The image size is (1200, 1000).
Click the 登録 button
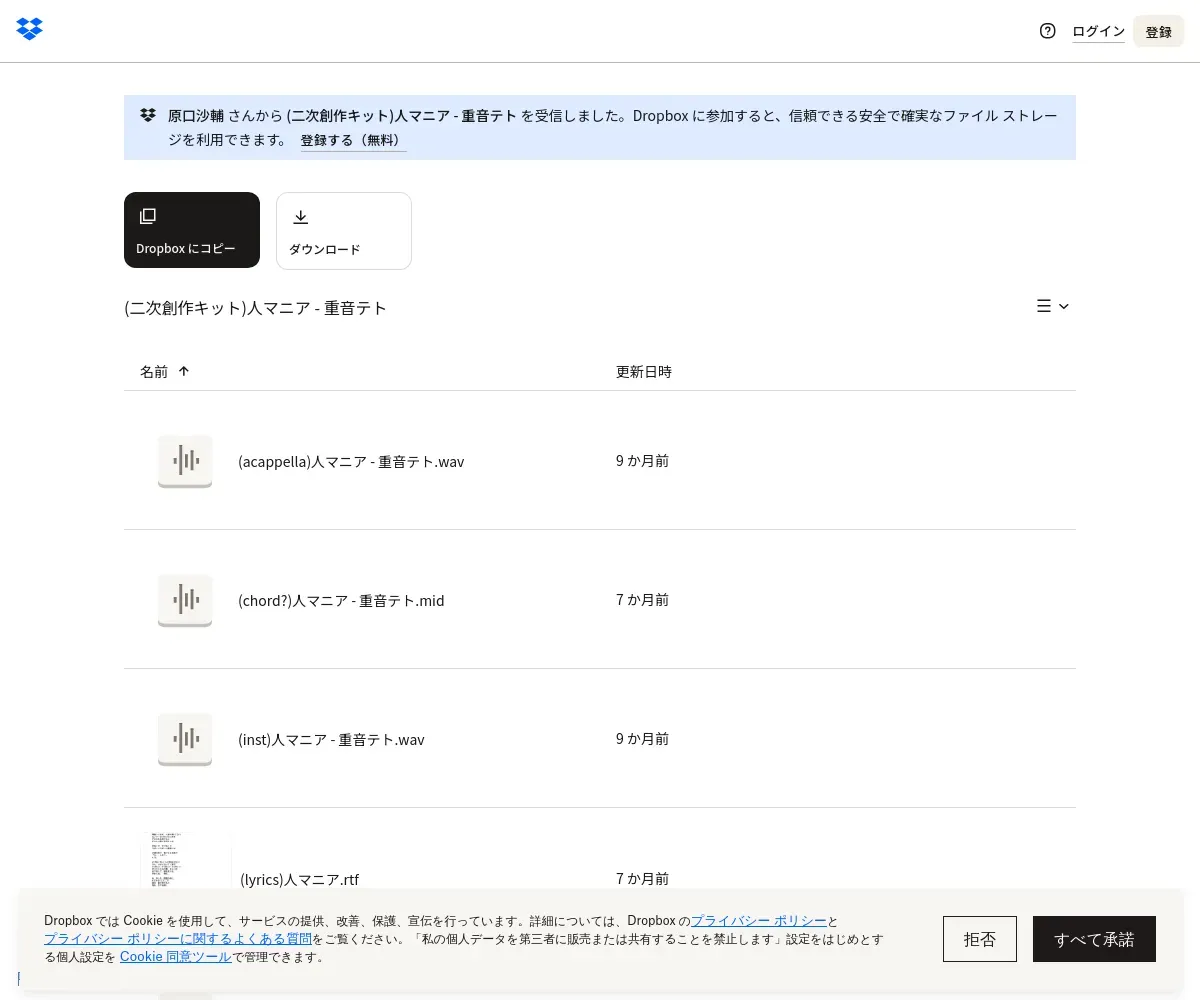pyautogui.click(x=1158, y=31)
